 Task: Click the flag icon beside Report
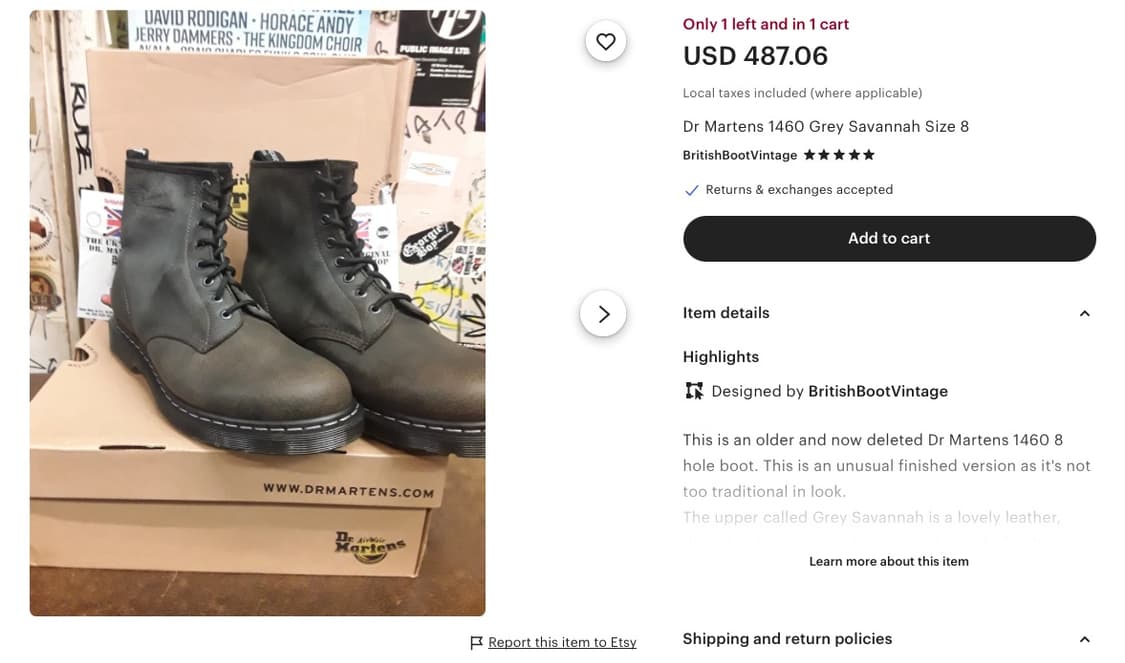point(477,643)
